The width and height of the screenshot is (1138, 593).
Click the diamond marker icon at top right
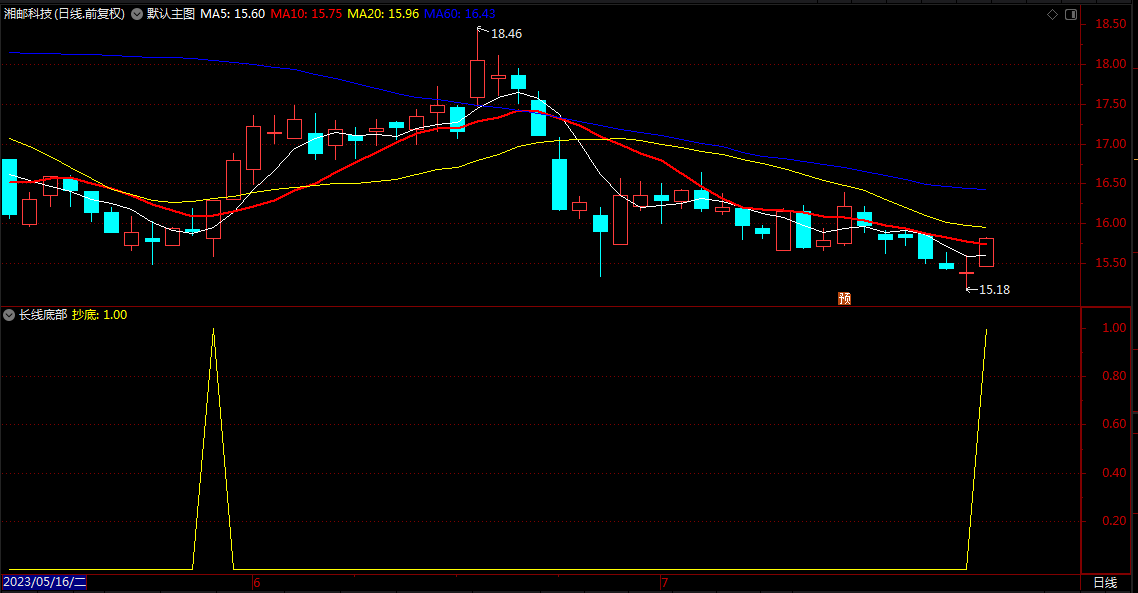point(1052,15)
